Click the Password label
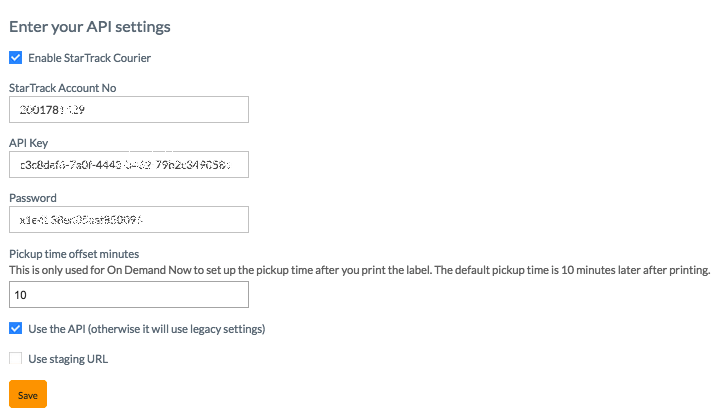 33,198
